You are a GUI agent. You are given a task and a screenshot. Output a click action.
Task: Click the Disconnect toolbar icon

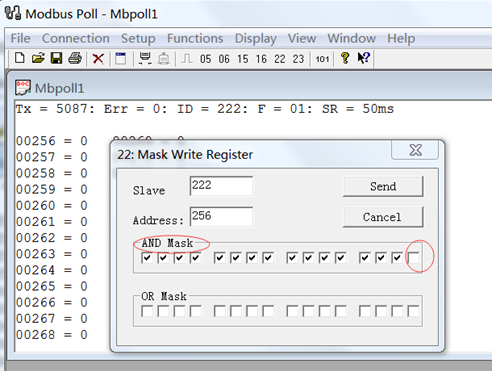[164, 59]
